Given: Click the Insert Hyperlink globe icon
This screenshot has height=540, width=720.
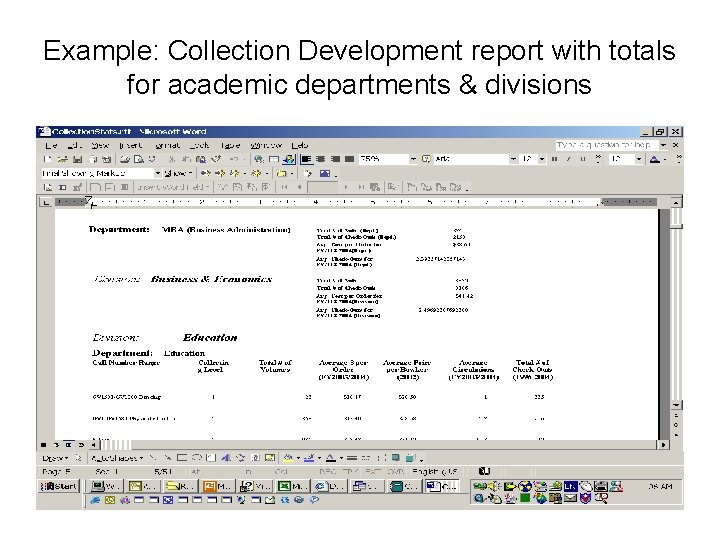Looking at the screenshot, I should 259,159.
